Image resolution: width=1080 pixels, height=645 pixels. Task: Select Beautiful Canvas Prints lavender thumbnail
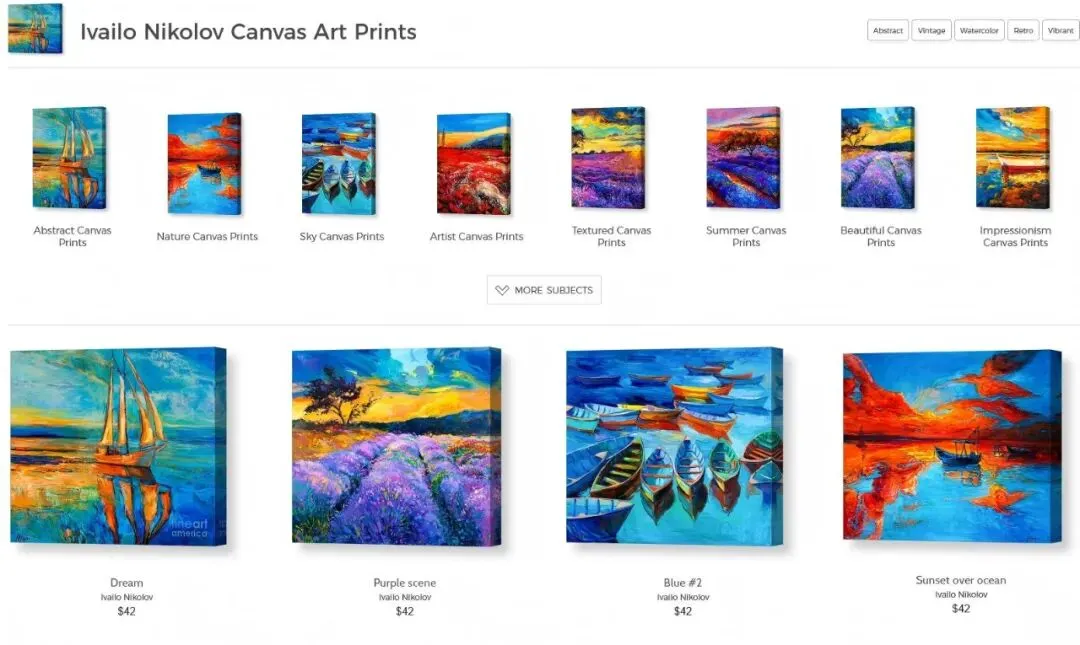tap(878, 158)
